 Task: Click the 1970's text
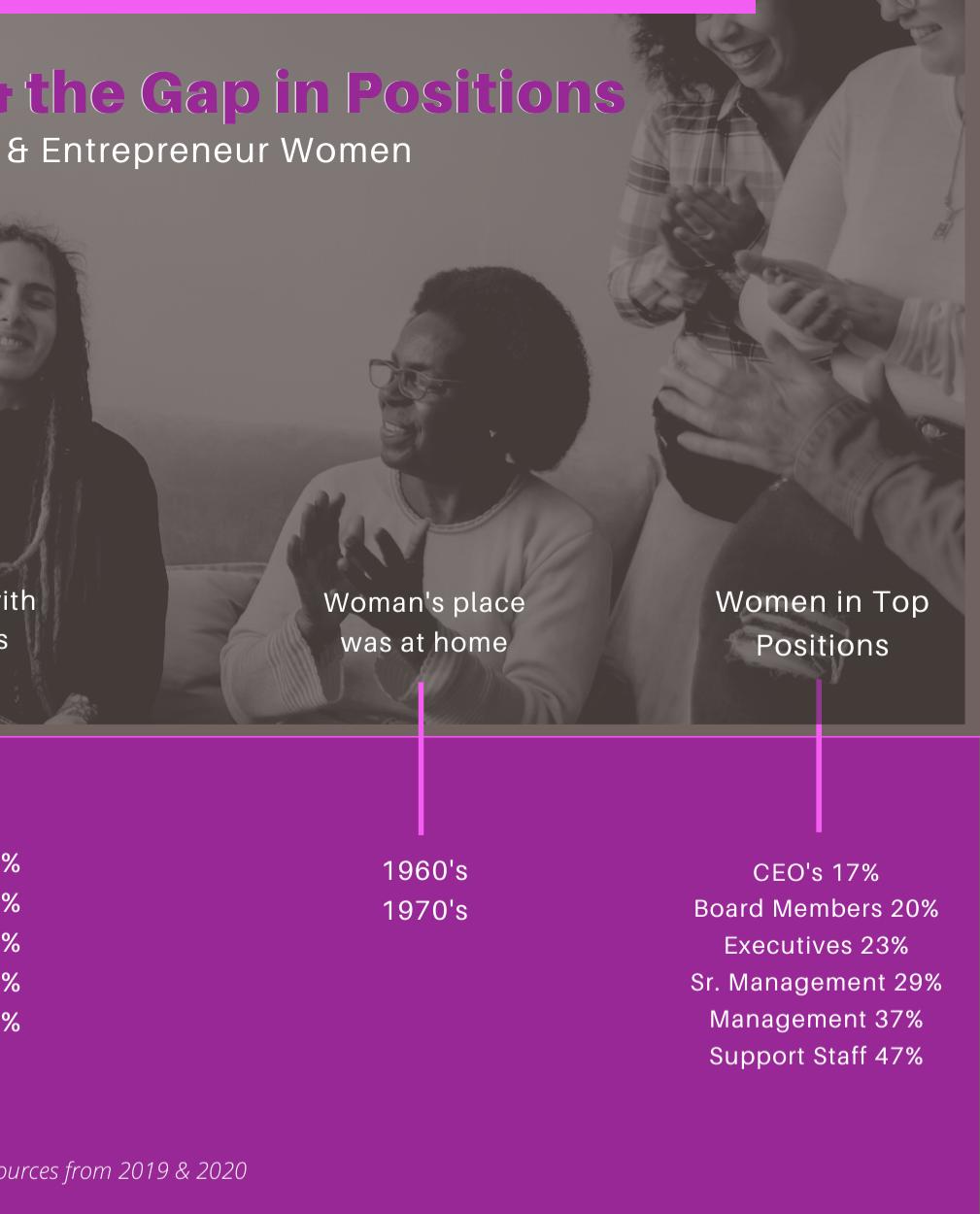click(x=425, y=911)
